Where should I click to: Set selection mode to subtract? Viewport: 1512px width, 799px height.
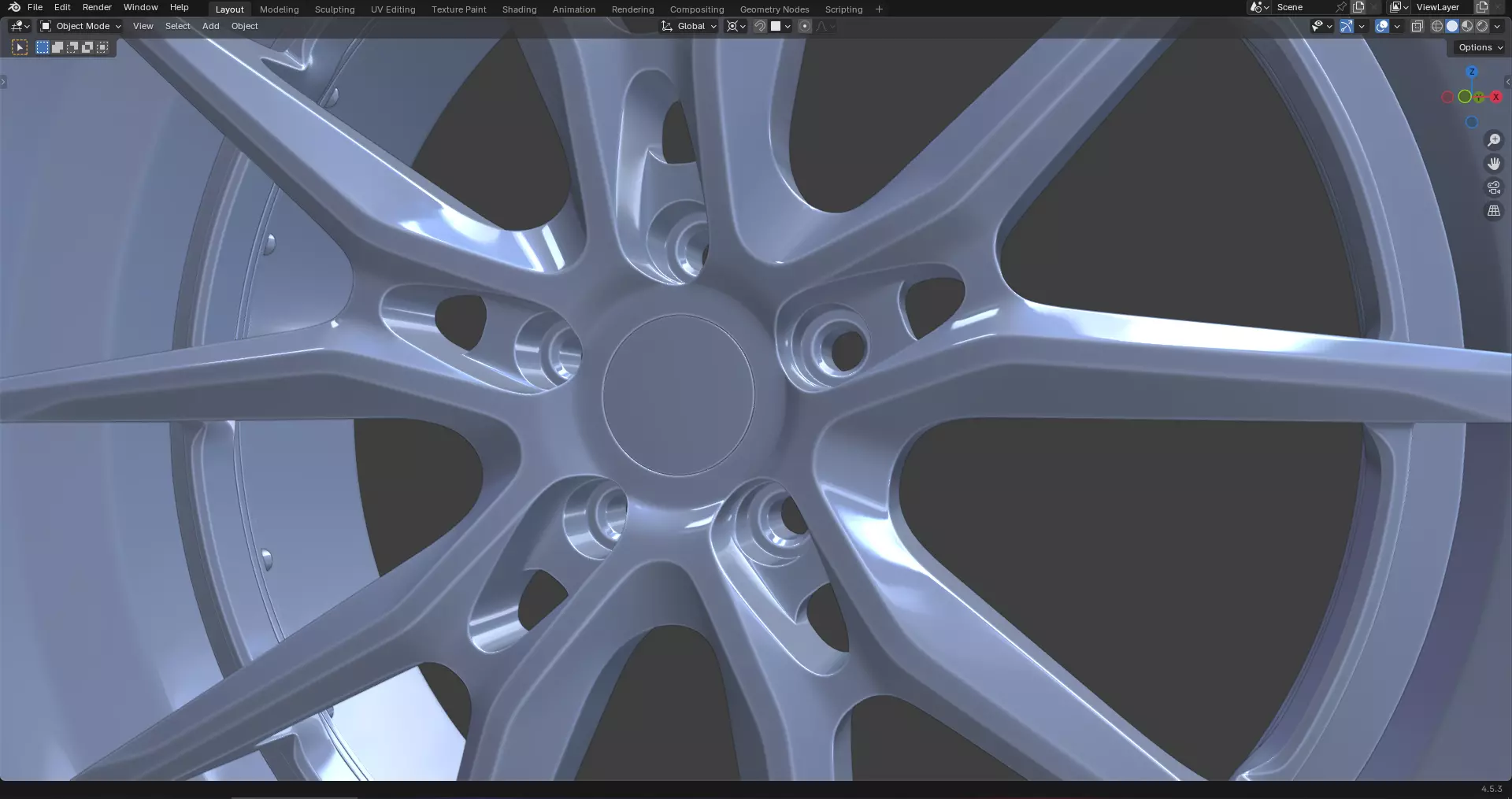(72, 47)
